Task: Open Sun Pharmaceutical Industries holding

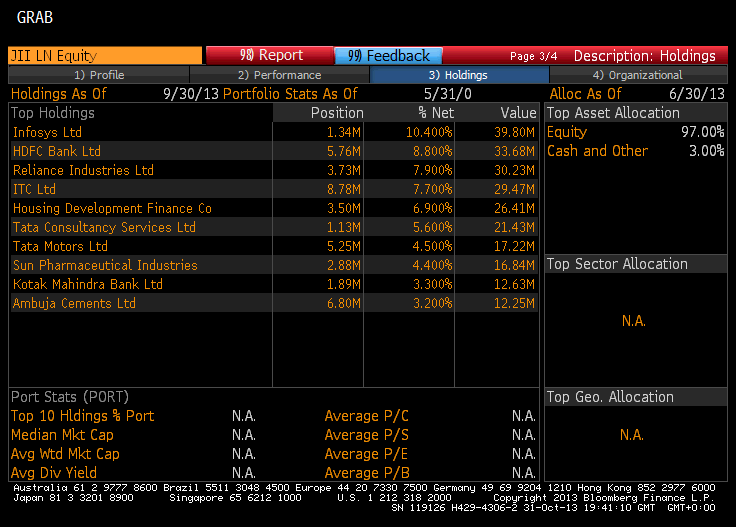Action: point(105,265)
